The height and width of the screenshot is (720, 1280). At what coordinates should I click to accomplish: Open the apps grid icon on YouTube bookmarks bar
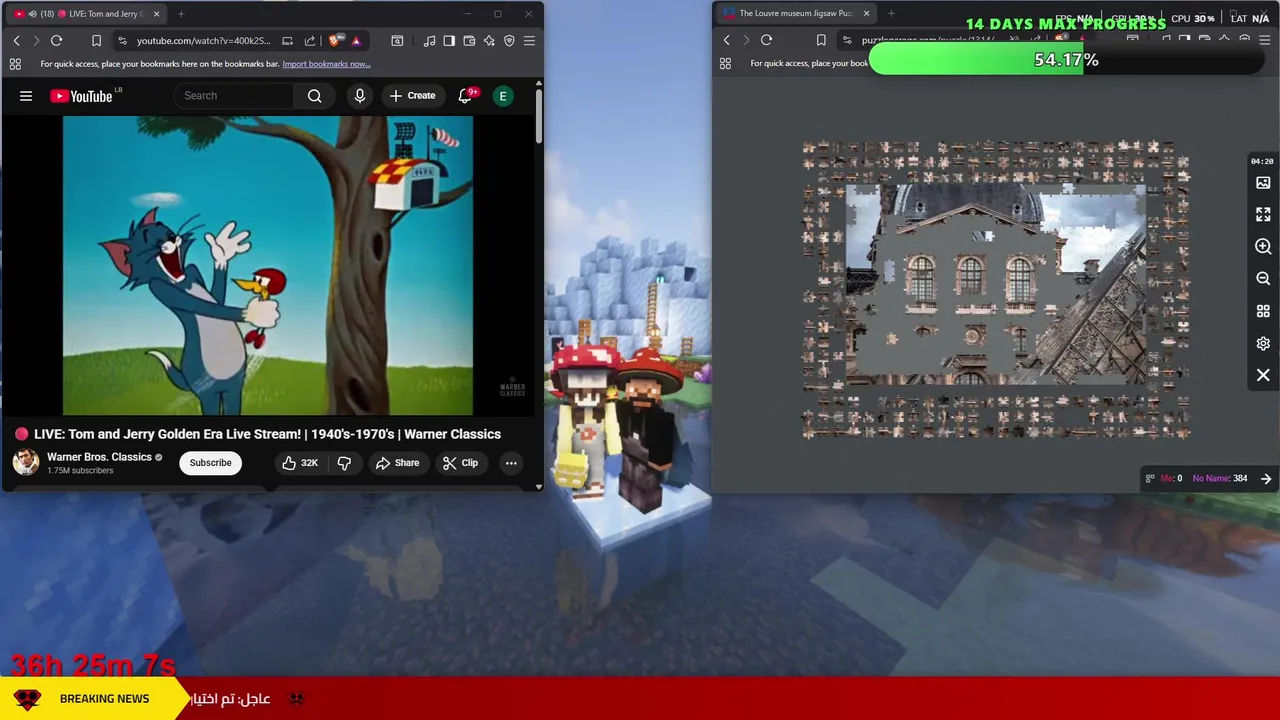pyautogui.click(x=15, y=64)
